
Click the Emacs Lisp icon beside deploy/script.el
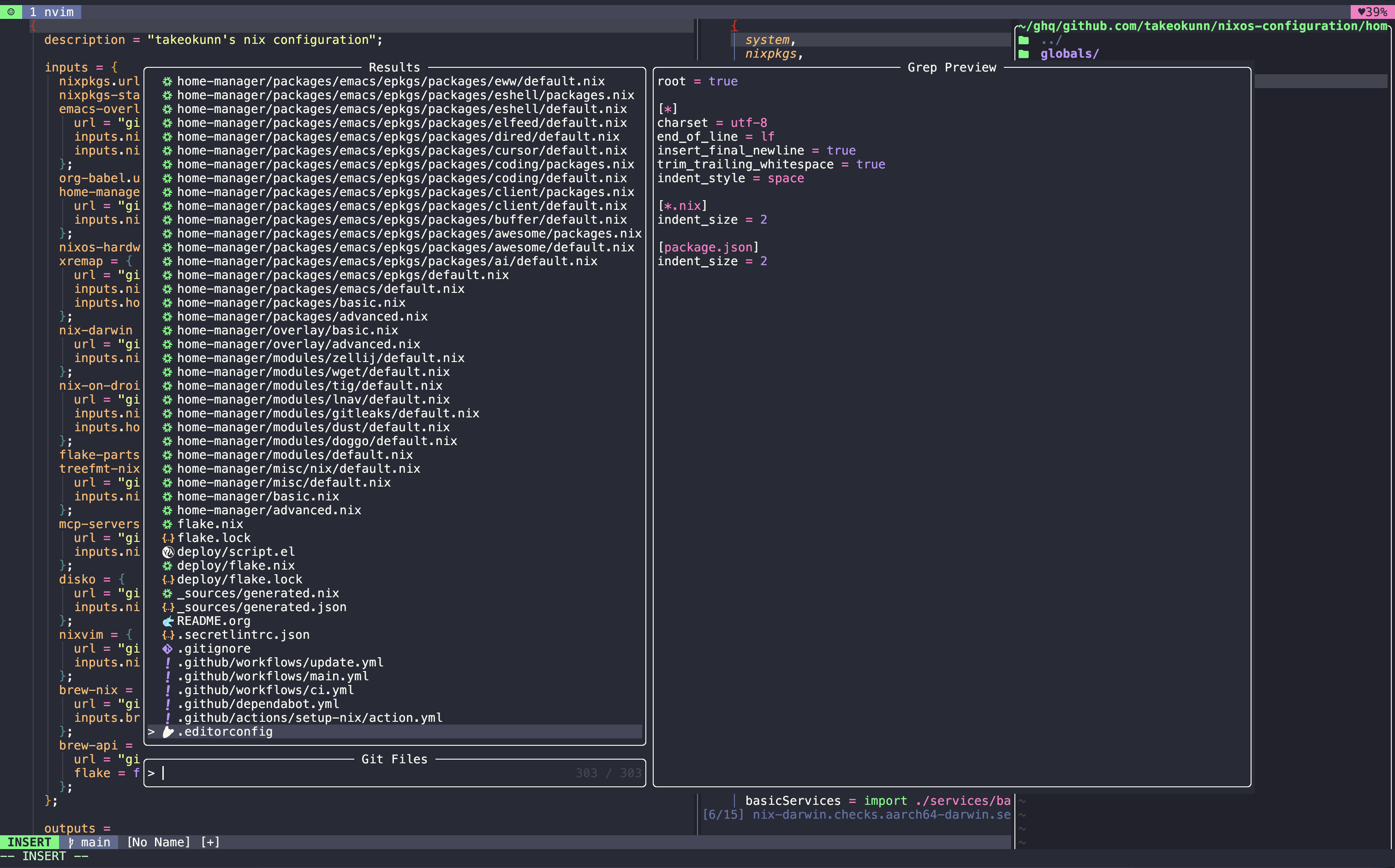[x=167, y=552]
